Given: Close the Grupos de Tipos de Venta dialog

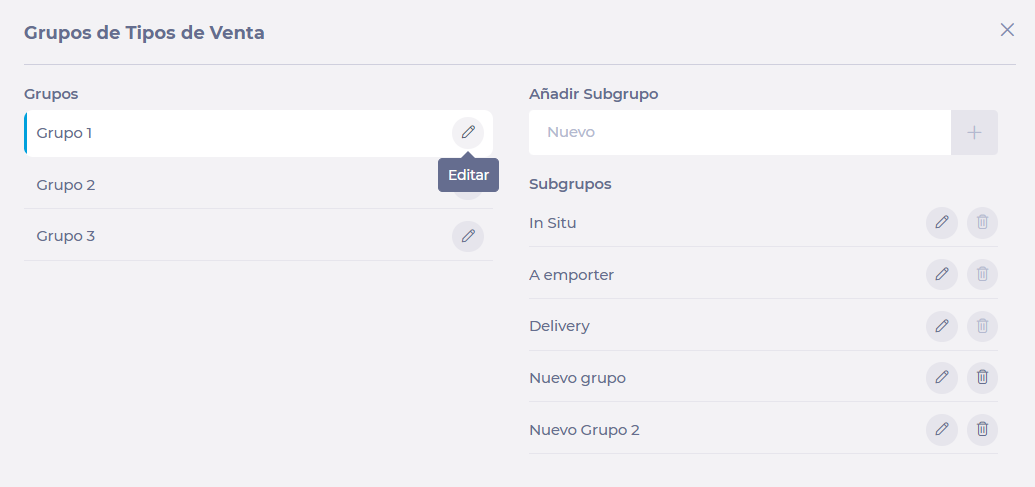Looking at the screenshot, I should (1007, 30).
